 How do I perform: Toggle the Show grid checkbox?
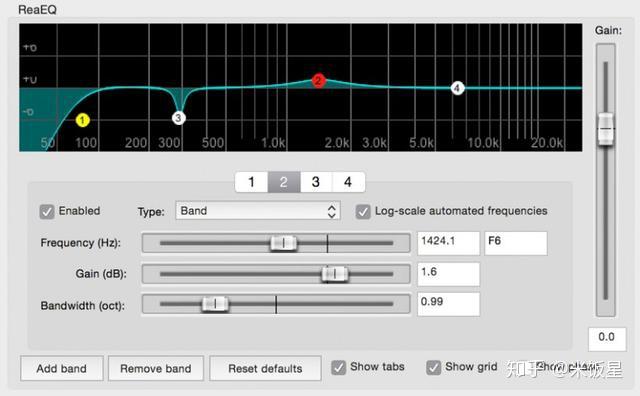(x=433, y=367)
